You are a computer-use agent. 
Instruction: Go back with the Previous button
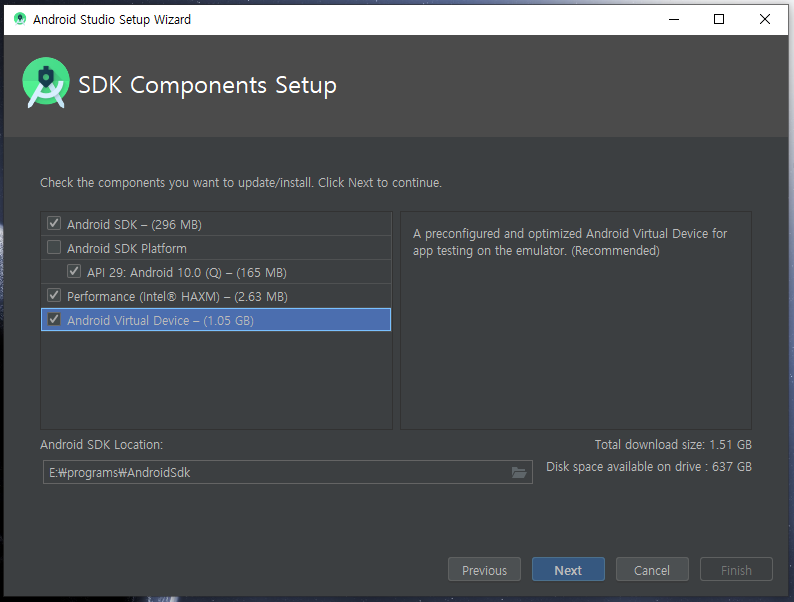pos(484,570)
